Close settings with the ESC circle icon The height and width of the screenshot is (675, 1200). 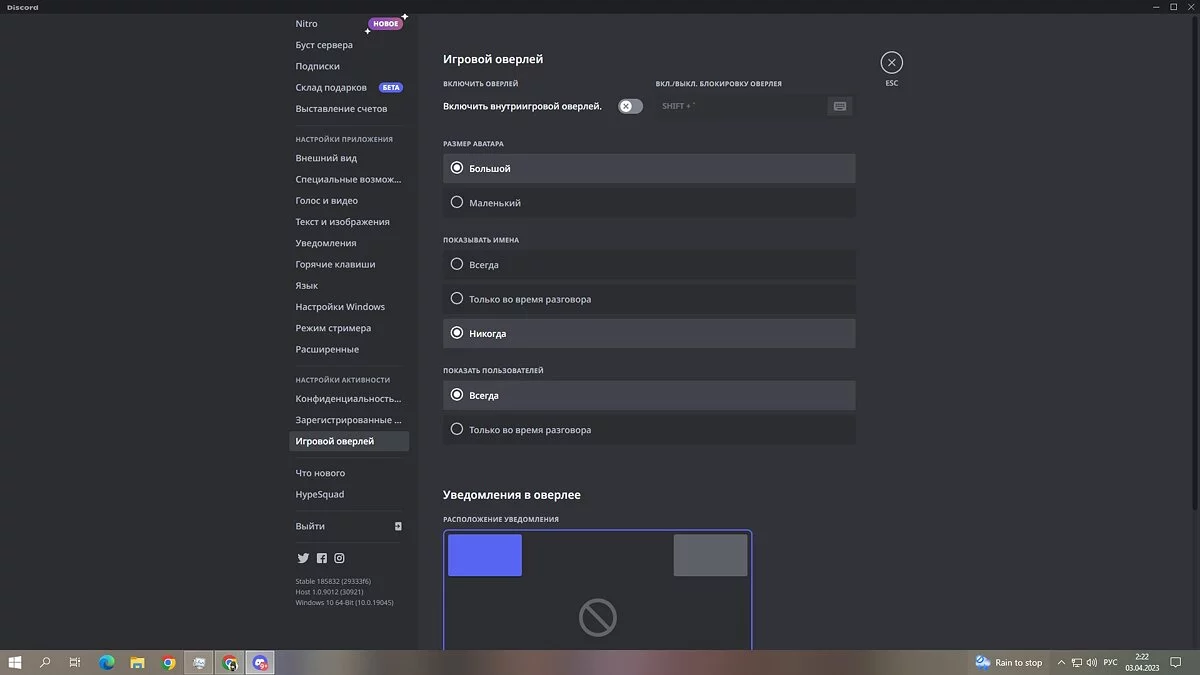tap(891, 63)
